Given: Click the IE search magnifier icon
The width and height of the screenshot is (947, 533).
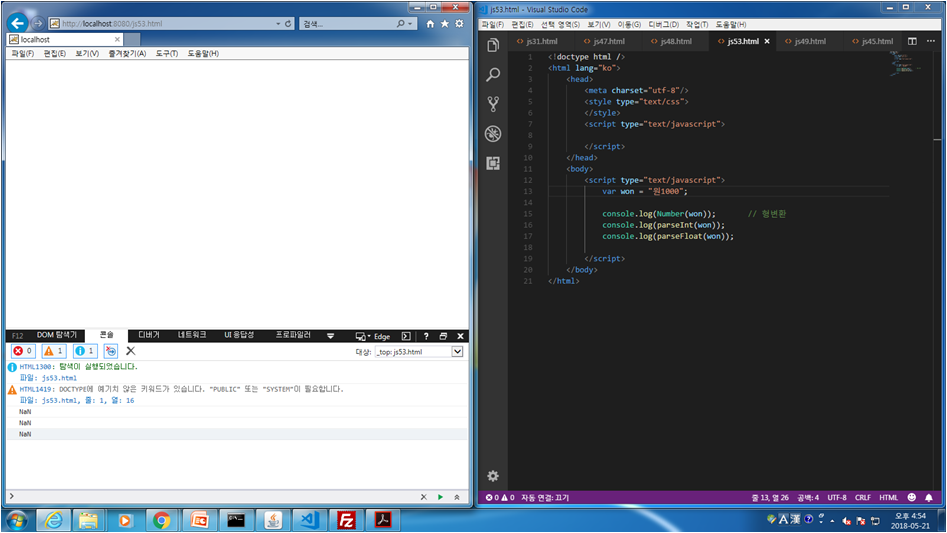Looking at the screenshot, I should click(400, 24).
